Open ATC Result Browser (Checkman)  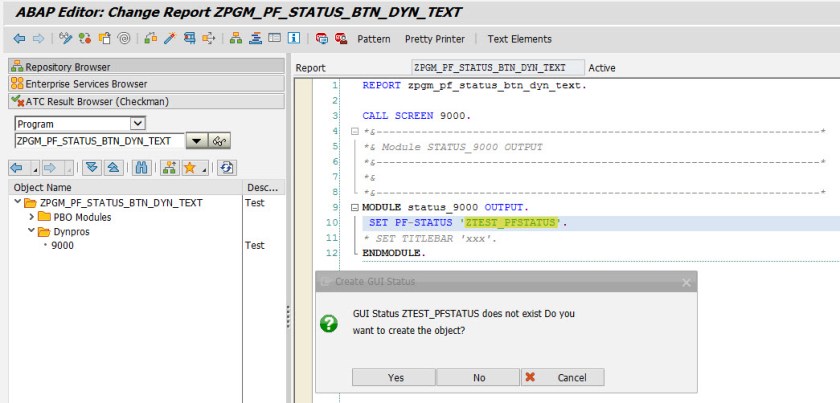click(x=146, y=101)
